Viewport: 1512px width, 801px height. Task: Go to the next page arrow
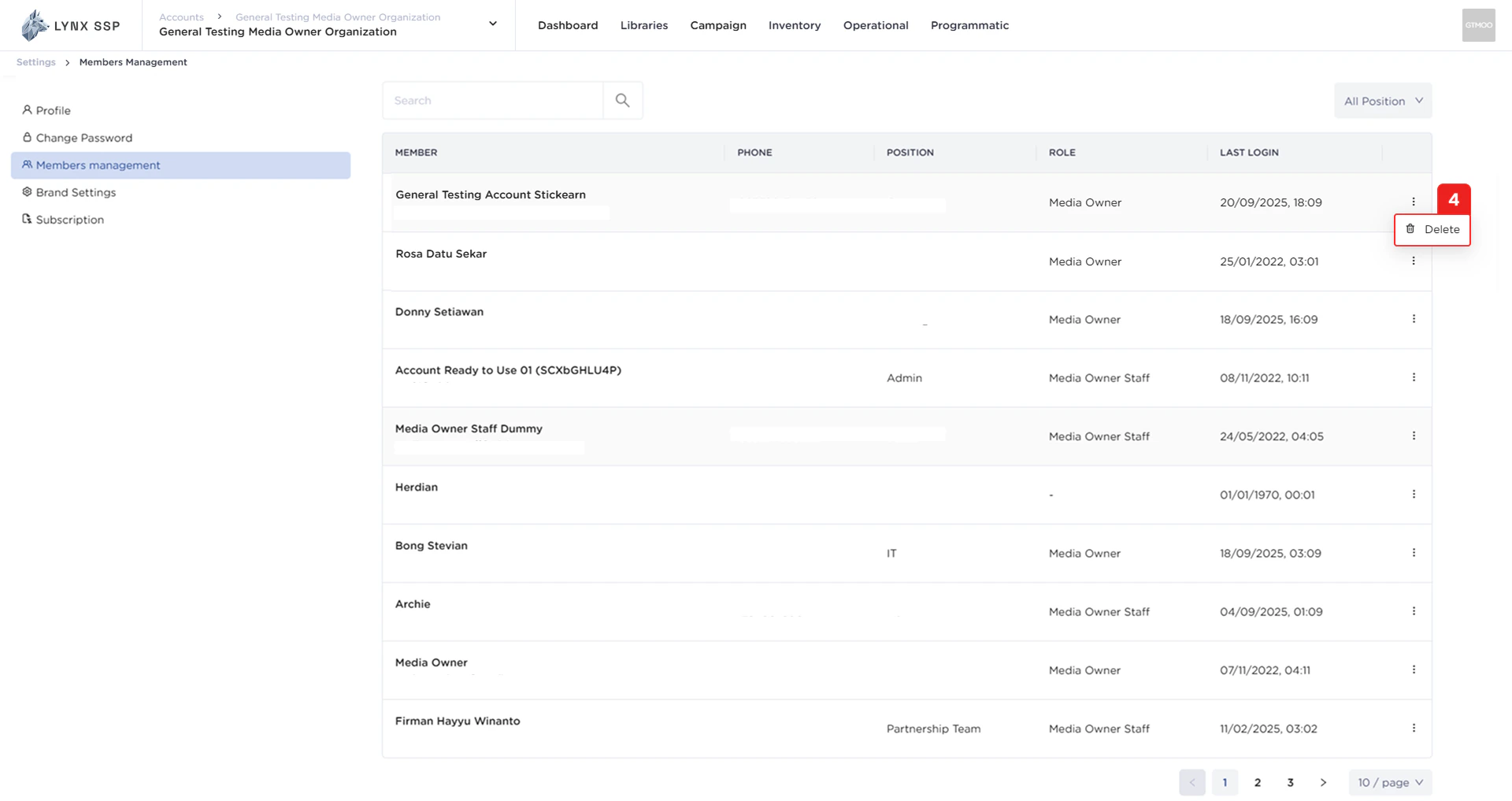tap(1323, 783)
